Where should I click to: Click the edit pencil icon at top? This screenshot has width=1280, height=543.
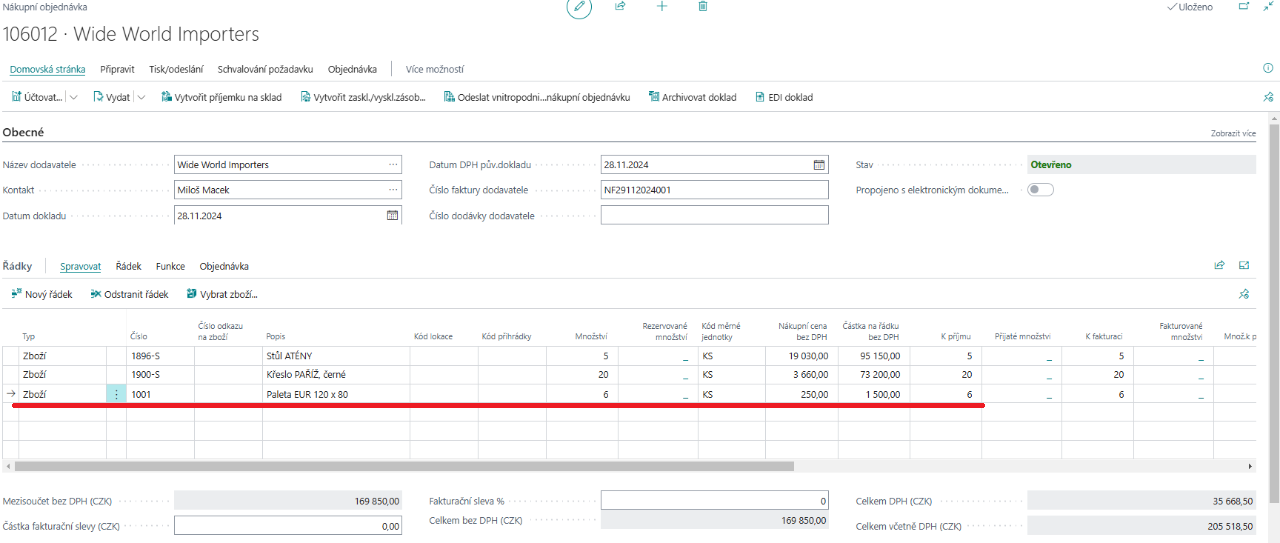[x=579, y=7]
